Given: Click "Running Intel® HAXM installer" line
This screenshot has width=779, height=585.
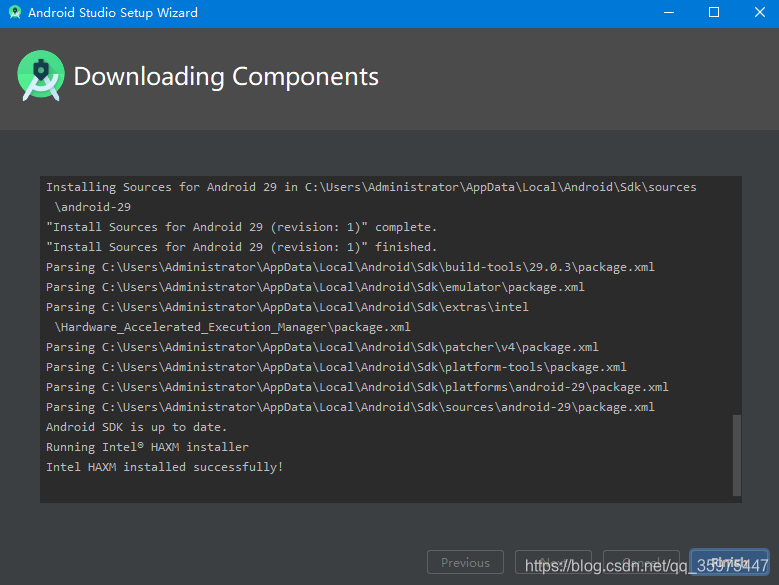Looking at the screenshot, I should coord(147,447).
